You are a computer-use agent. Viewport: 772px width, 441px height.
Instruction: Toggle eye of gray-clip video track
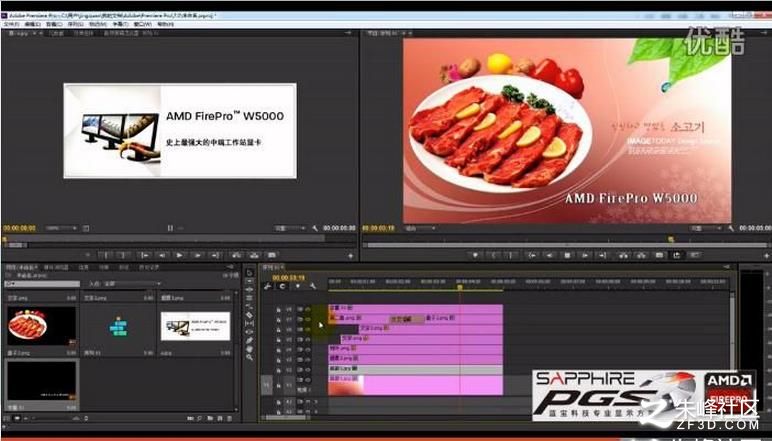[x=308, y=369]
